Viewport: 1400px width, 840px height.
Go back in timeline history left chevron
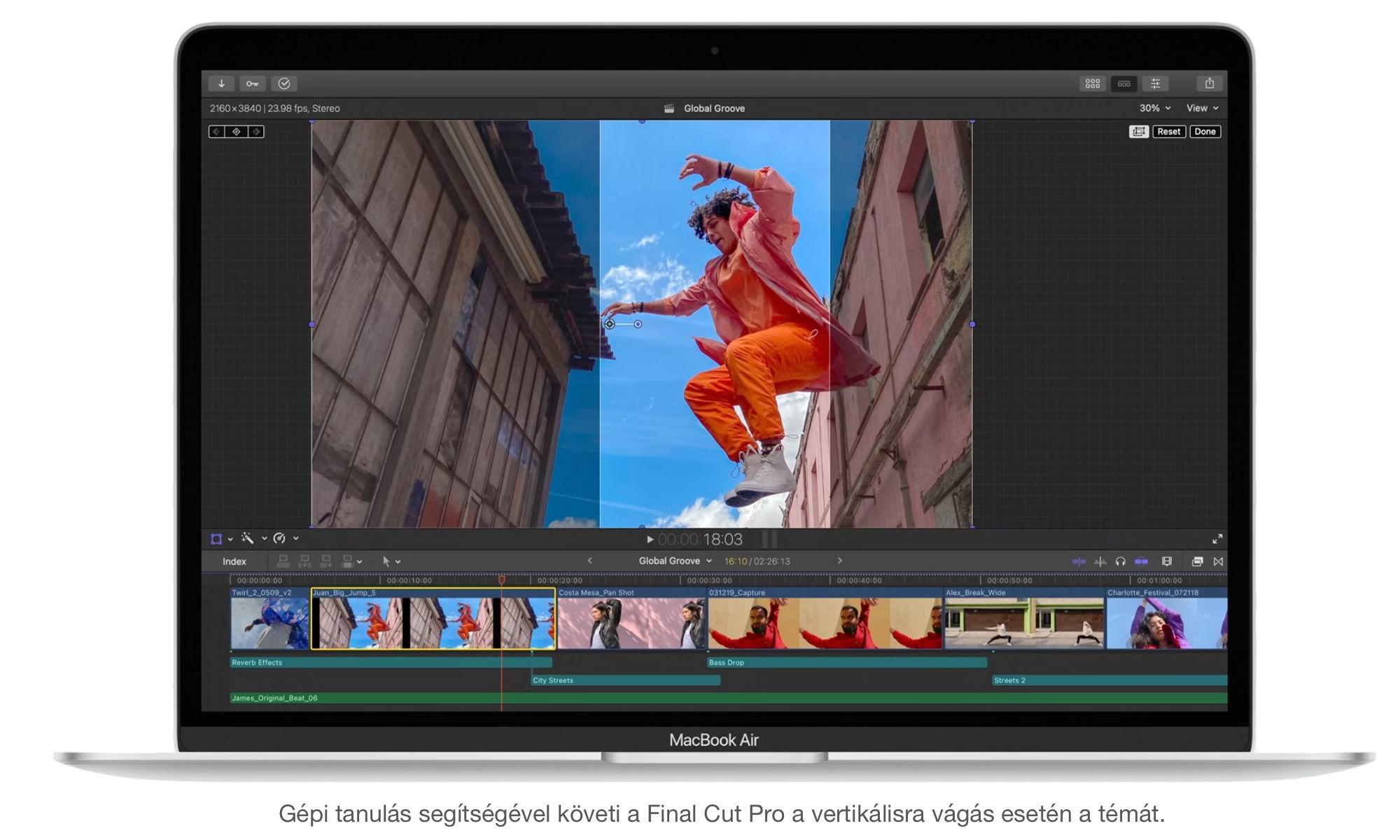(589, 561)
